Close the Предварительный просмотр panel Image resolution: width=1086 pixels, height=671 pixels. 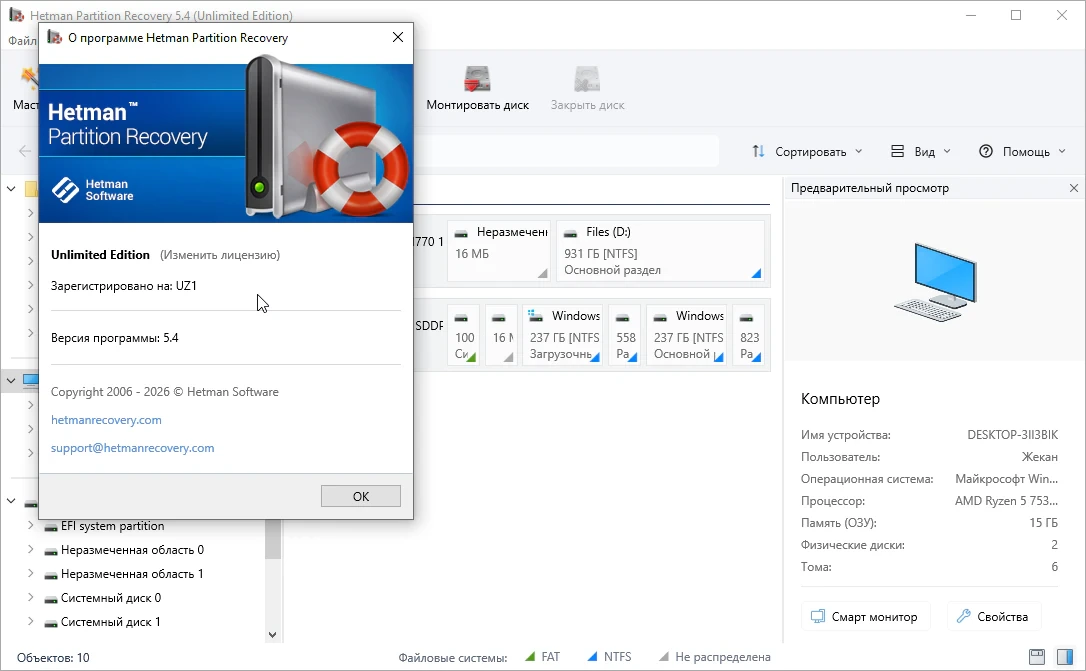pos(1074,188)
